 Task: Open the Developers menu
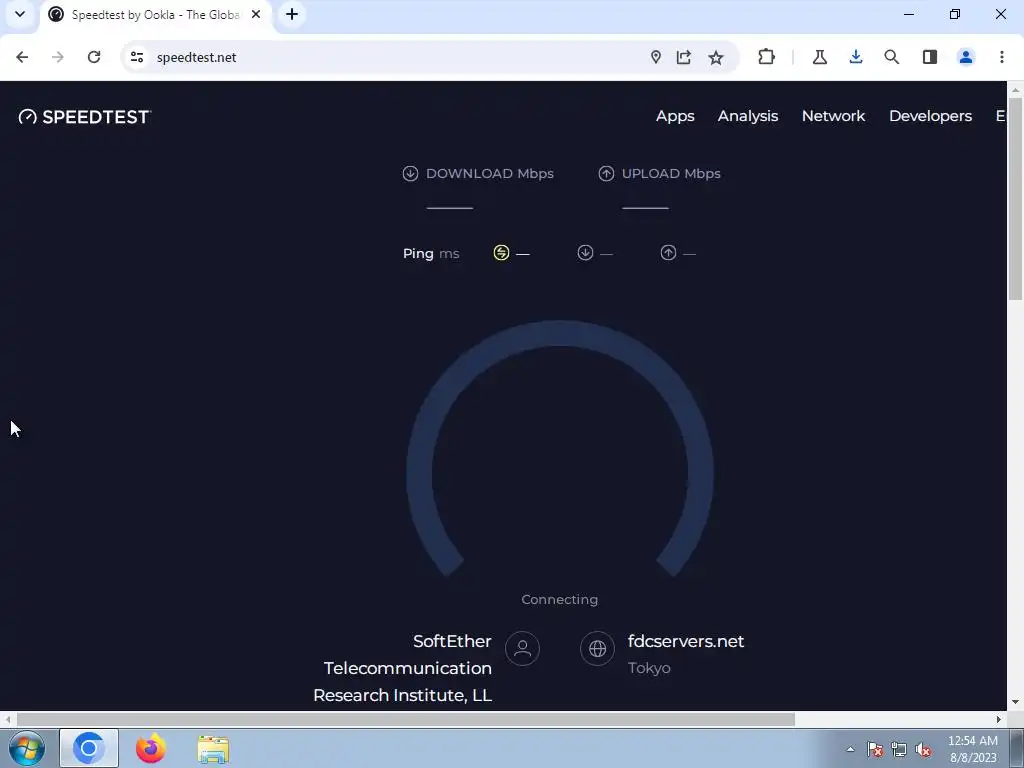point(930,116)
